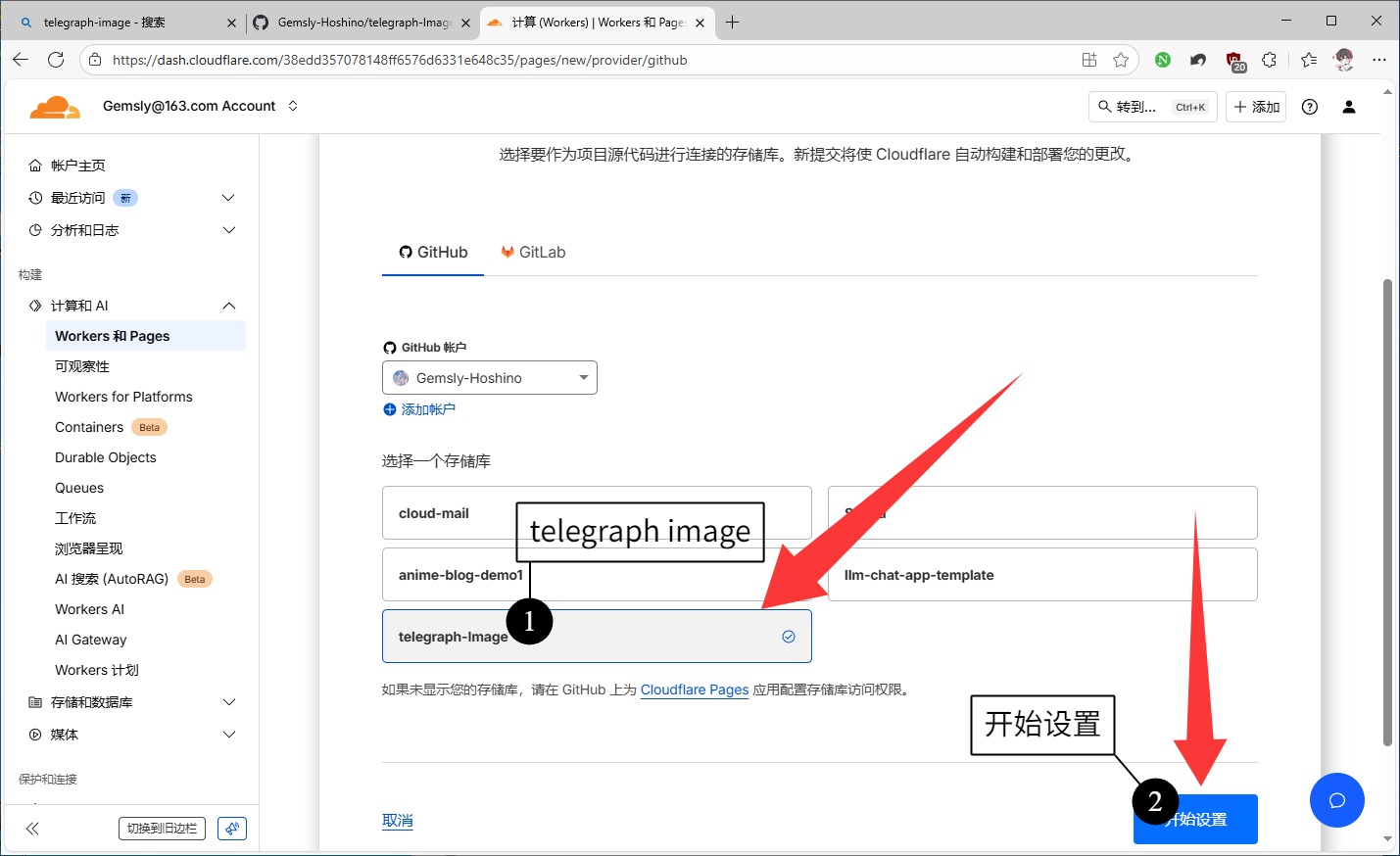Collapse the sidebar with double-arrow icon
Screen dimensions: 1400x856
pyautogui.click(x=32, y=829)
